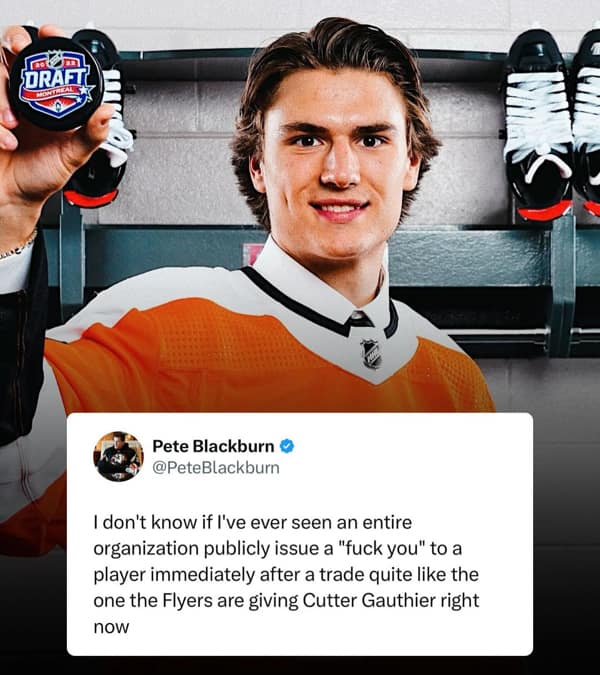Image resolution: width=600 pixels, height=675 pixels.
Task: Click the hanging skates at right edge
Action: (552, 125)
